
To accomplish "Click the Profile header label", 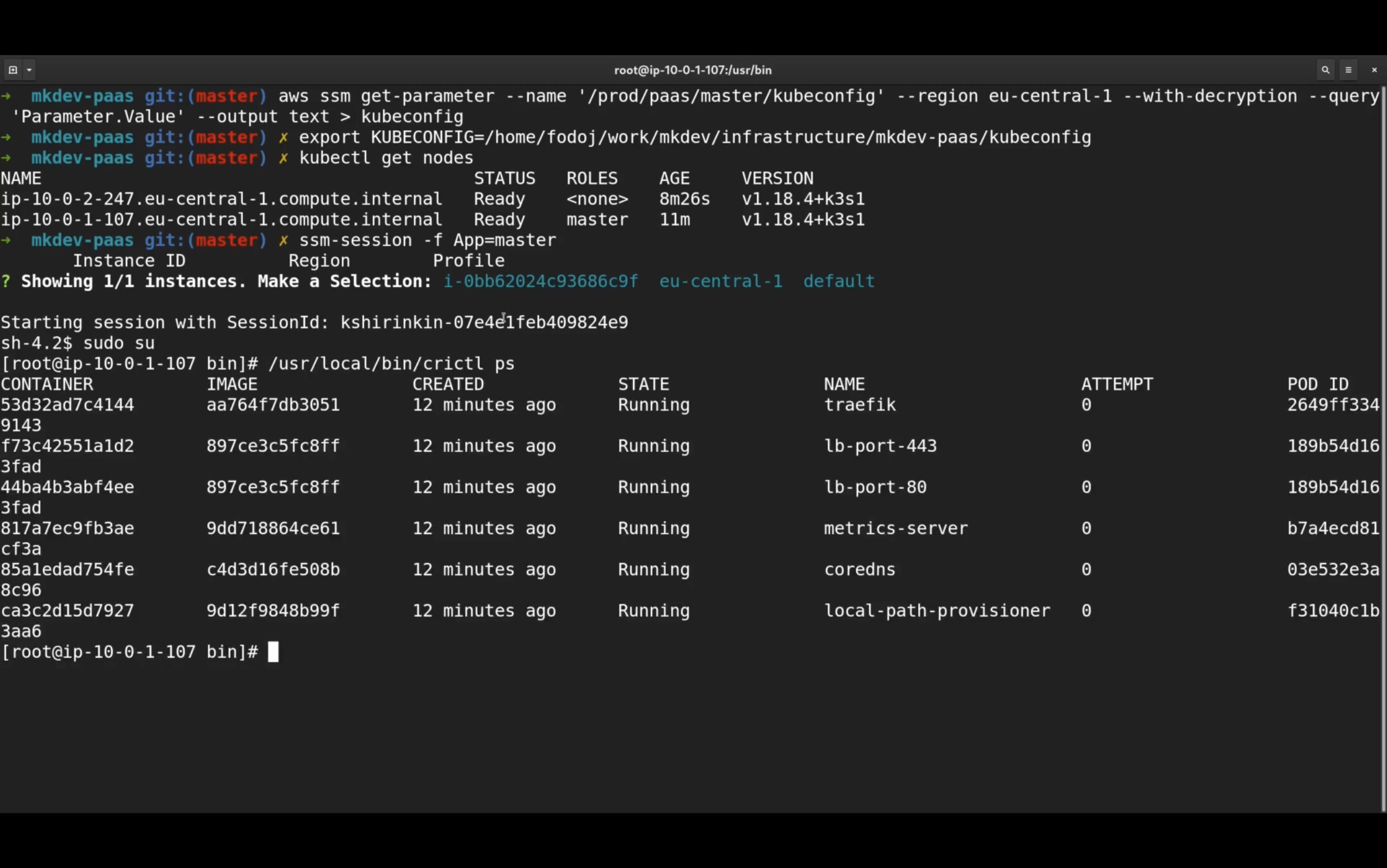I will point(469,261).
